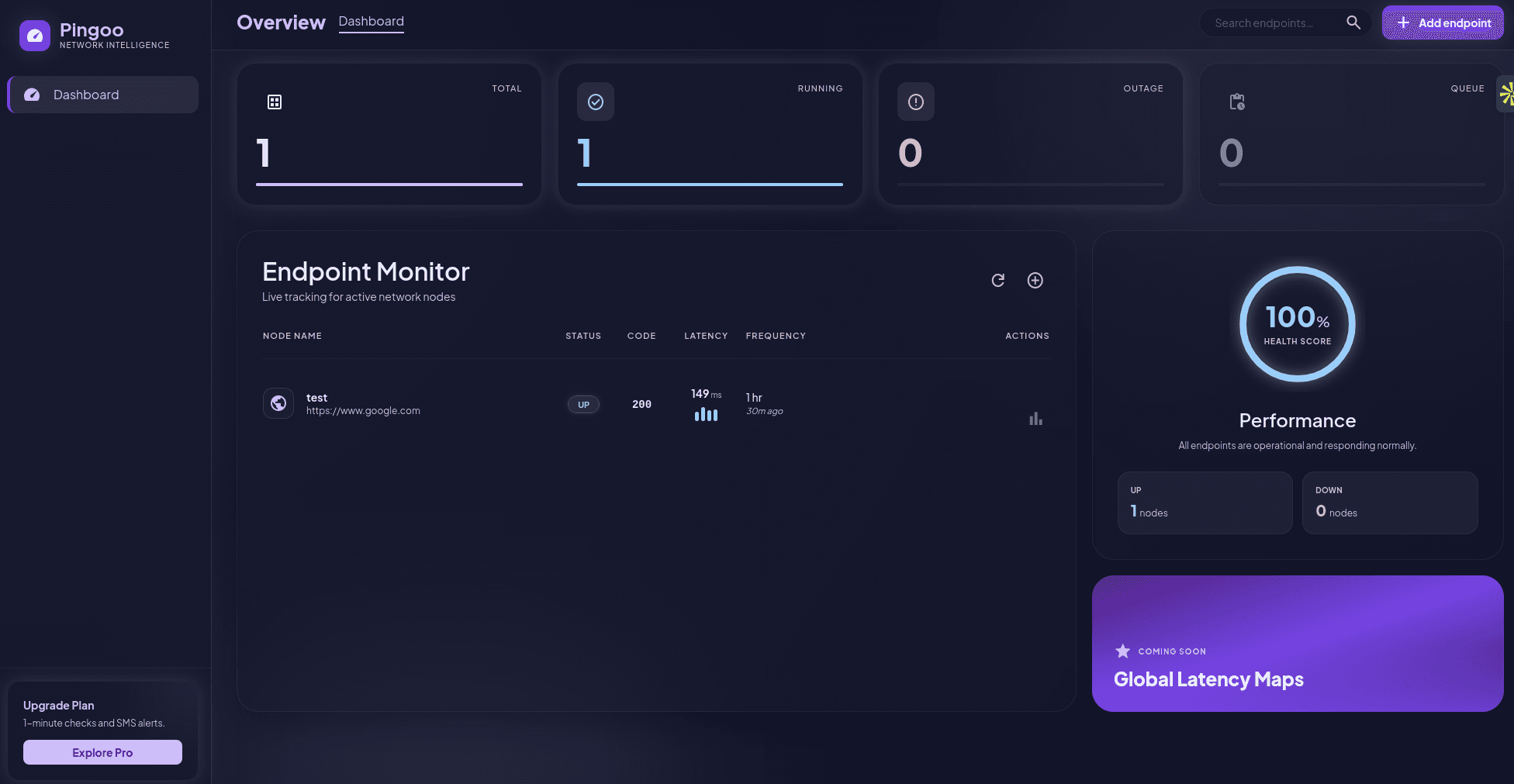Click the Add endpoint button
Screen dimensions: 1514x784
1443,22
